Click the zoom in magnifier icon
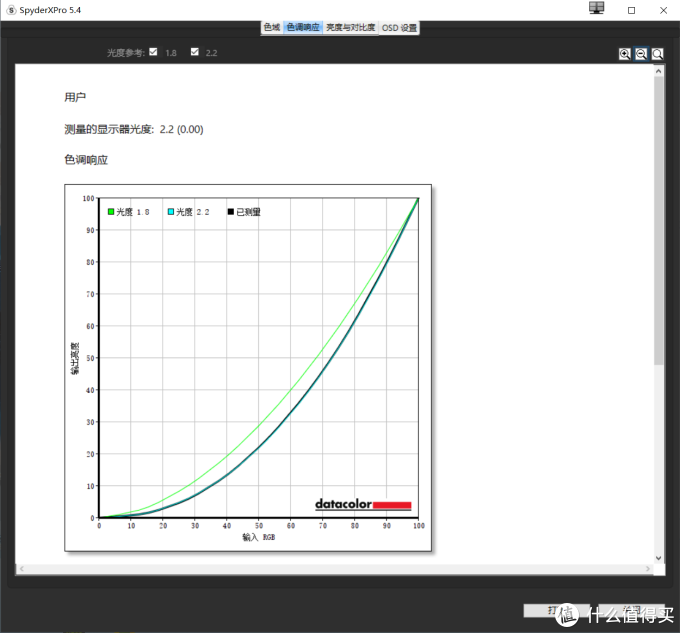Image resolution: width=680 pixels, height=633 pixels. 624,54
